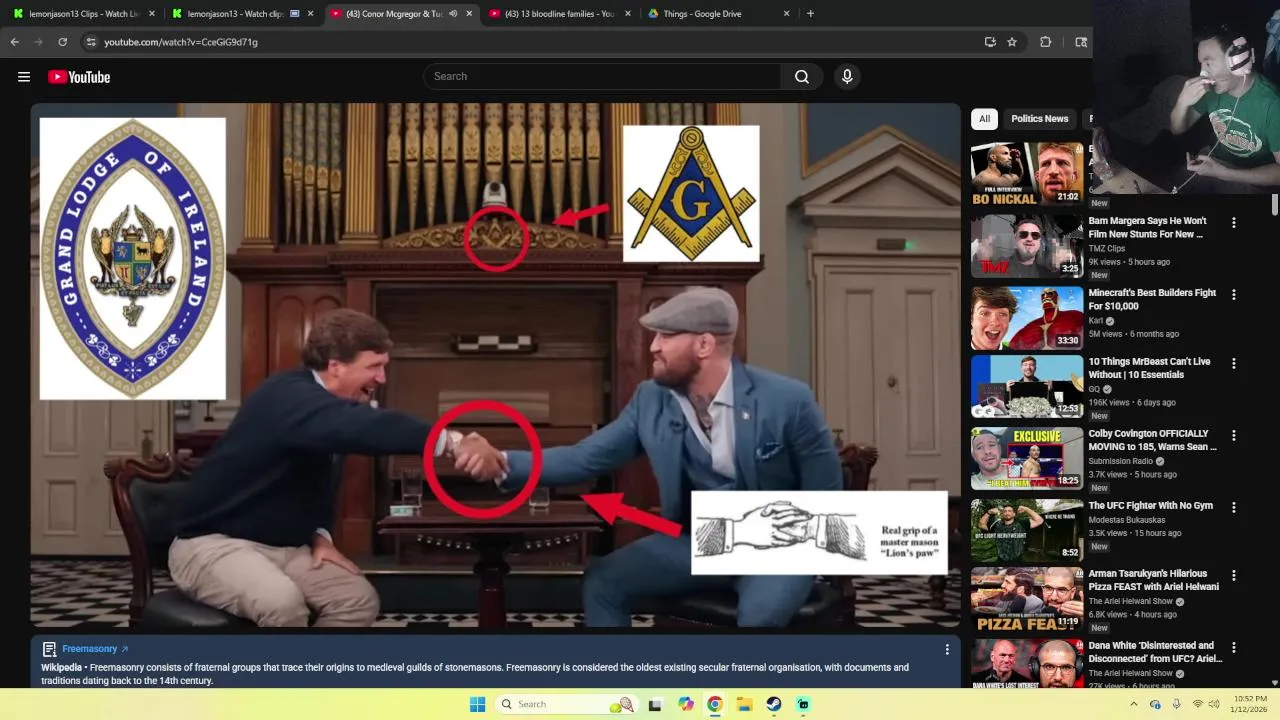The height and width of the screenshot is (720, 1280).
Task: Click the PIZZA FEAST video thumbnail
Action: tap(1027, 599)
